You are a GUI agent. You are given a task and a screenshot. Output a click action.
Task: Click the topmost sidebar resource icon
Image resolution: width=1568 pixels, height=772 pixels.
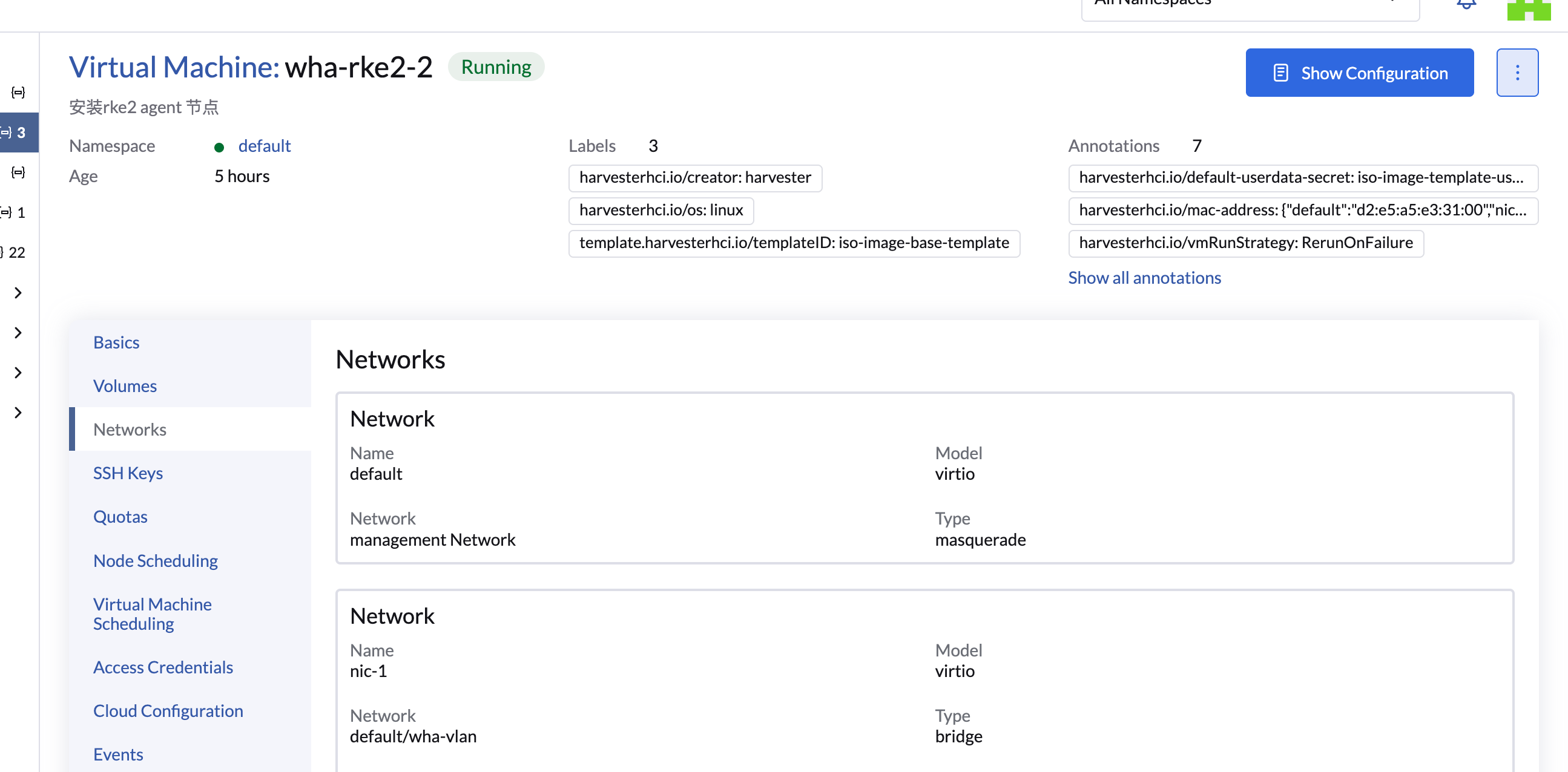pyautogui.click(x=18, y=92)
